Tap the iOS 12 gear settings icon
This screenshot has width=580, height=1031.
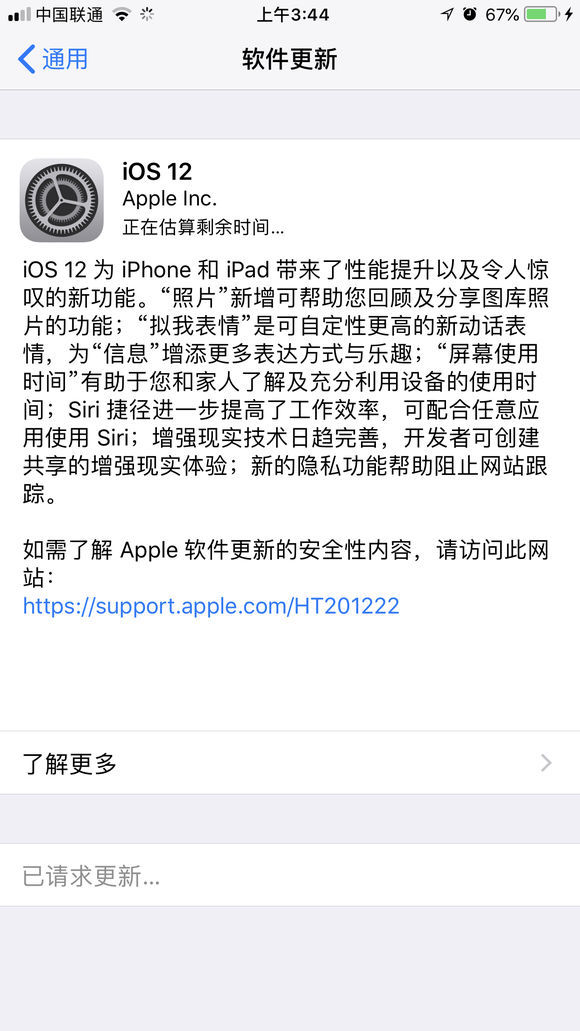pos(62,200)
